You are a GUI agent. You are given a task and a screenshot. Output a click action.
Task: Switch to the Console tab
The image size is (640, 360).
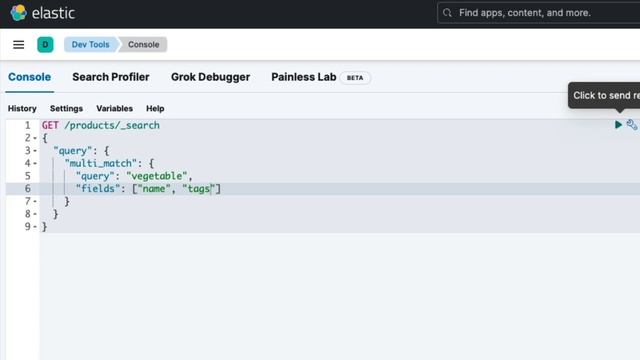[x=29, y=77]
